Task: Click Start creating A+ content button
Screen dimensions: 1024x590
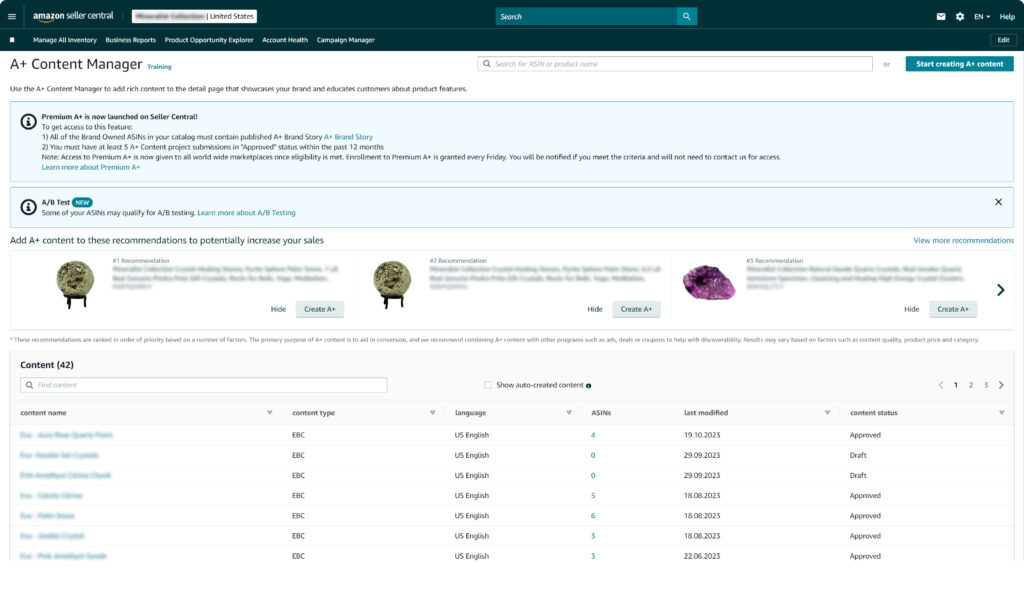Action: [x=959, y=64]
